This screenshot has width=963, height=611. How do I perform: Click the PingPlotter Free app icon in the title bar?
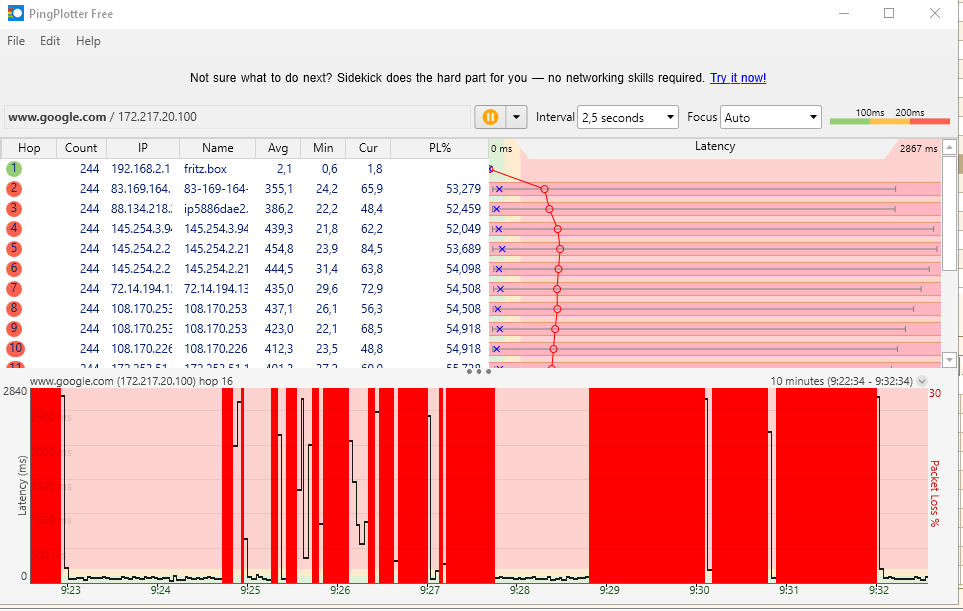15,13
